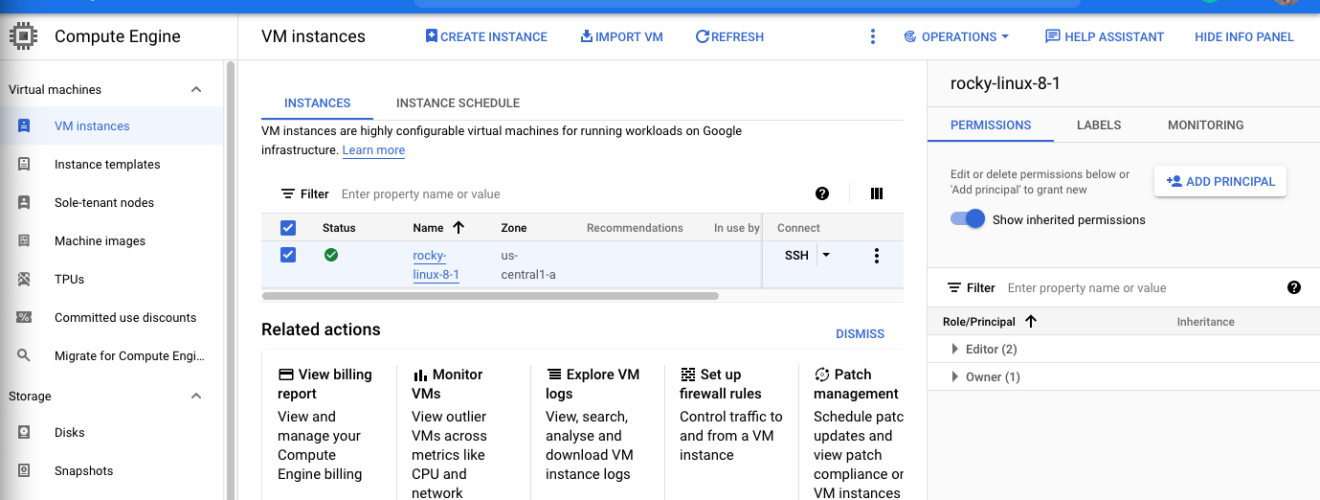
Task: Click the Inheritance column header
Action: pyautogui.click(x=1205, y=322)
